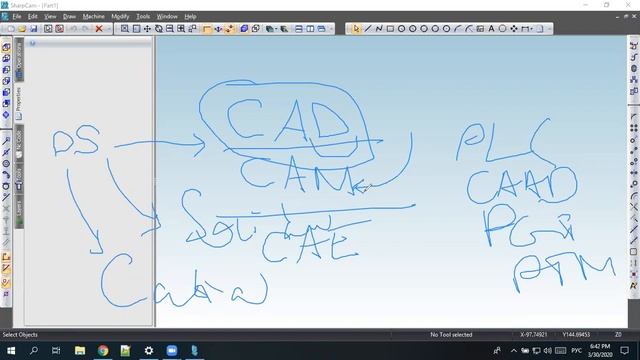Expand the view toolbar overflow arrow
Viewport: 640px width, 360px height.
pyautogui.click(x=331, y=29)
